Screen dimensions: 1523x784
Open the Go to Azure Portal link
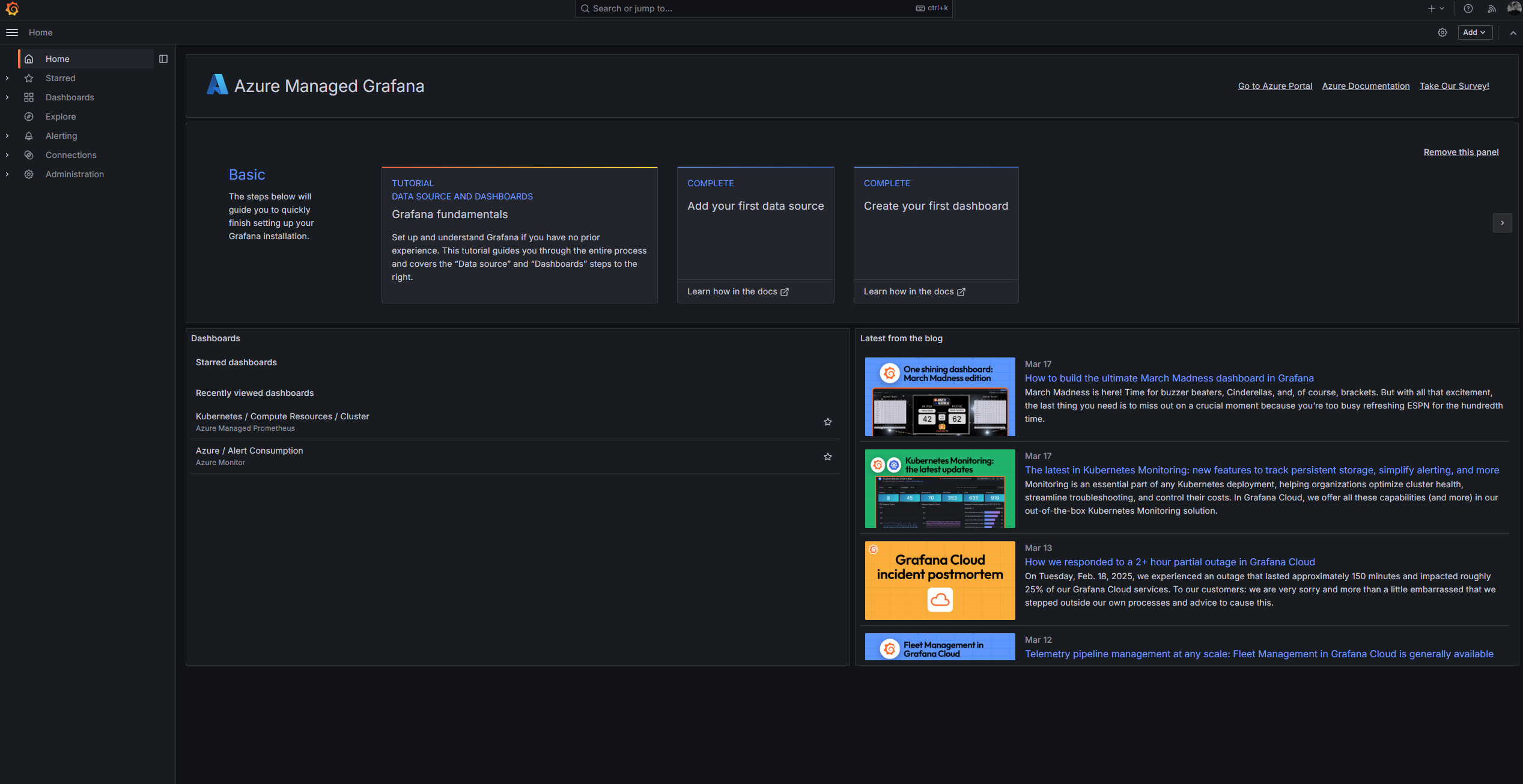1275,86
